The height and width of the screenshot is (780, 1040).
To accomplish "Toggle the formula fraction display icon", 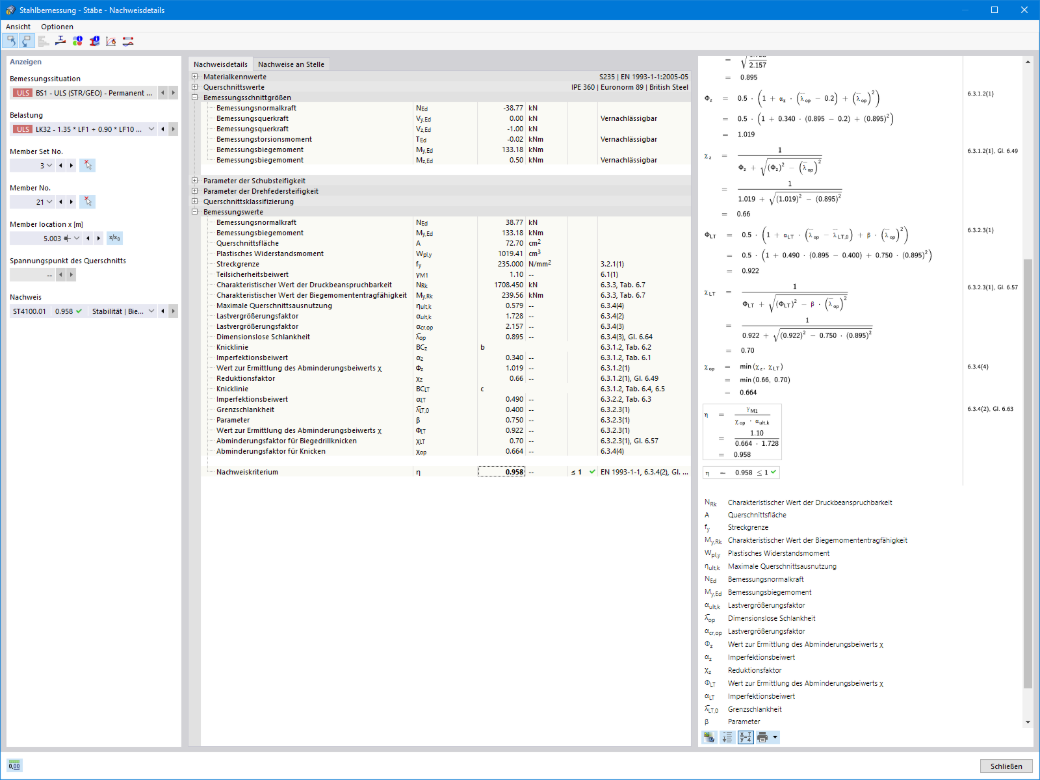I will coord(746,737).
